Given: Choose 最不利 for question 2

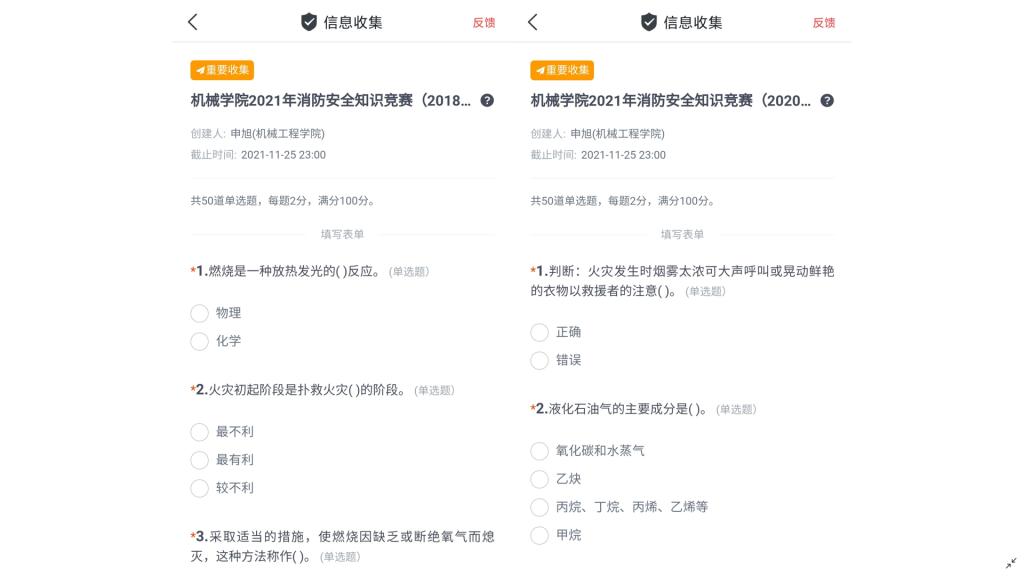Looking at the screenshot, I should point(200,432).
